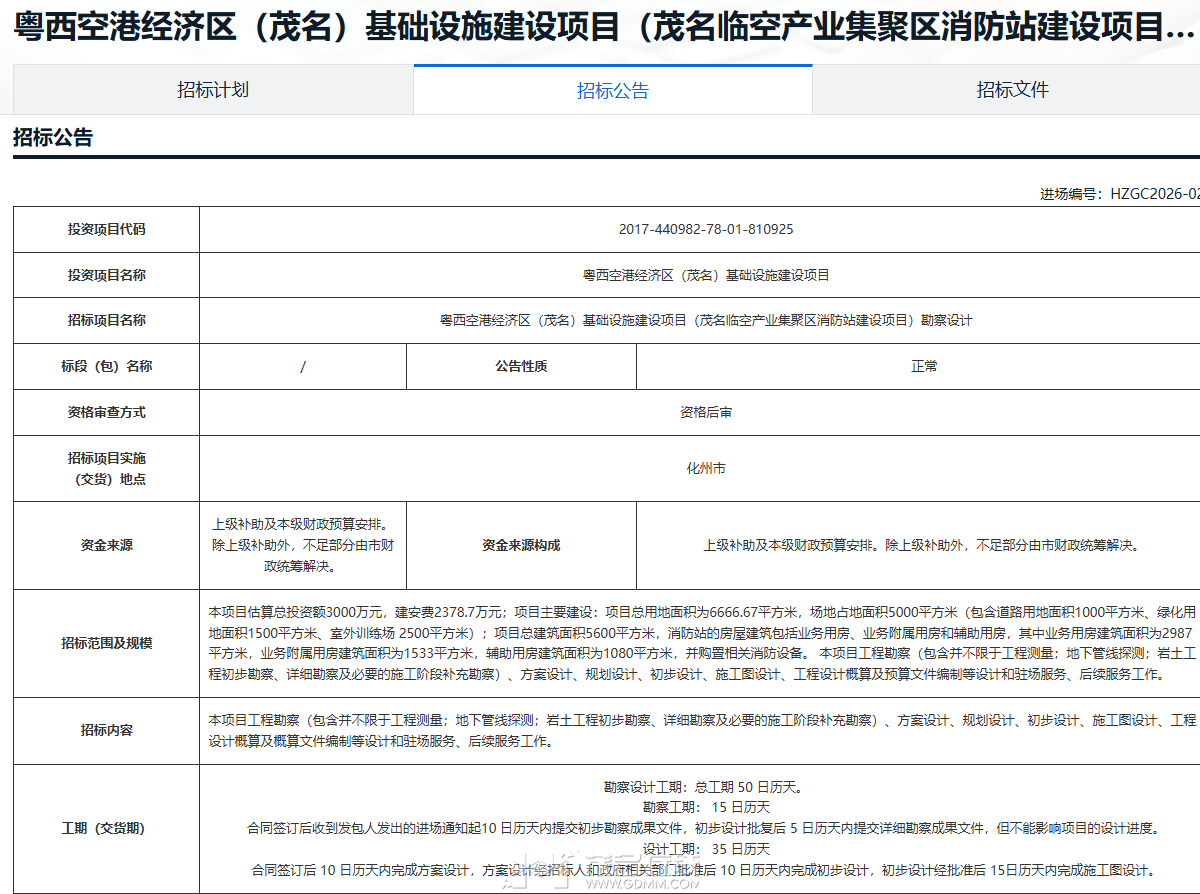Switch to the 招标计划 tab
Image resolution: width=1200 pixels, height=894 pixels.
coord(213,90)
